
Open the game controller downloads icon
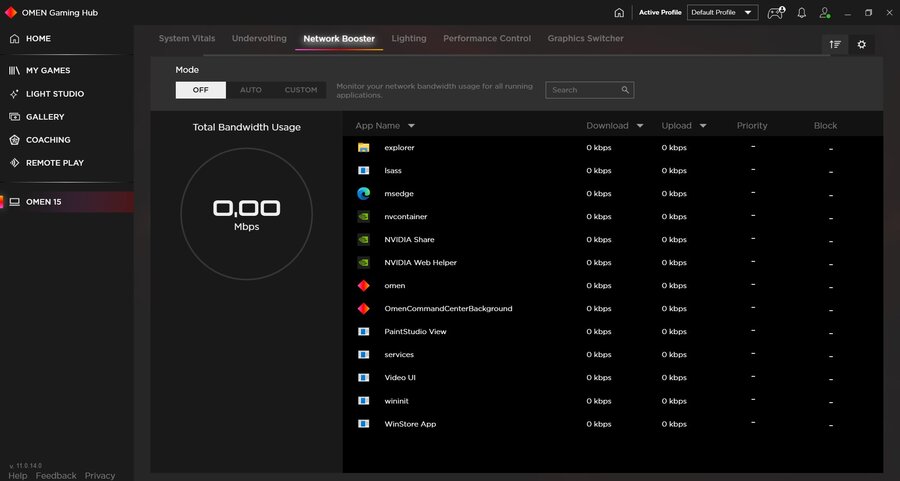[776, 13]
